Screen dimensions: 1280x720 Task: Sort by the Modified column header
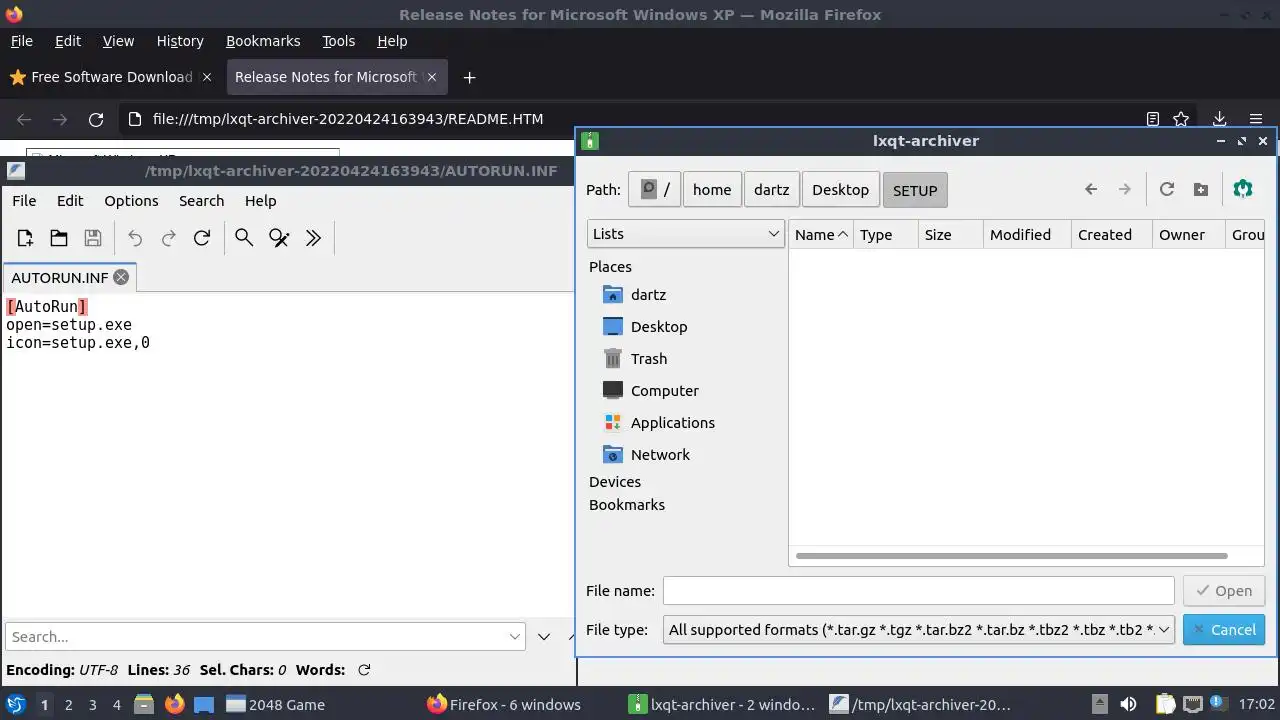(x=1027, y=235)
